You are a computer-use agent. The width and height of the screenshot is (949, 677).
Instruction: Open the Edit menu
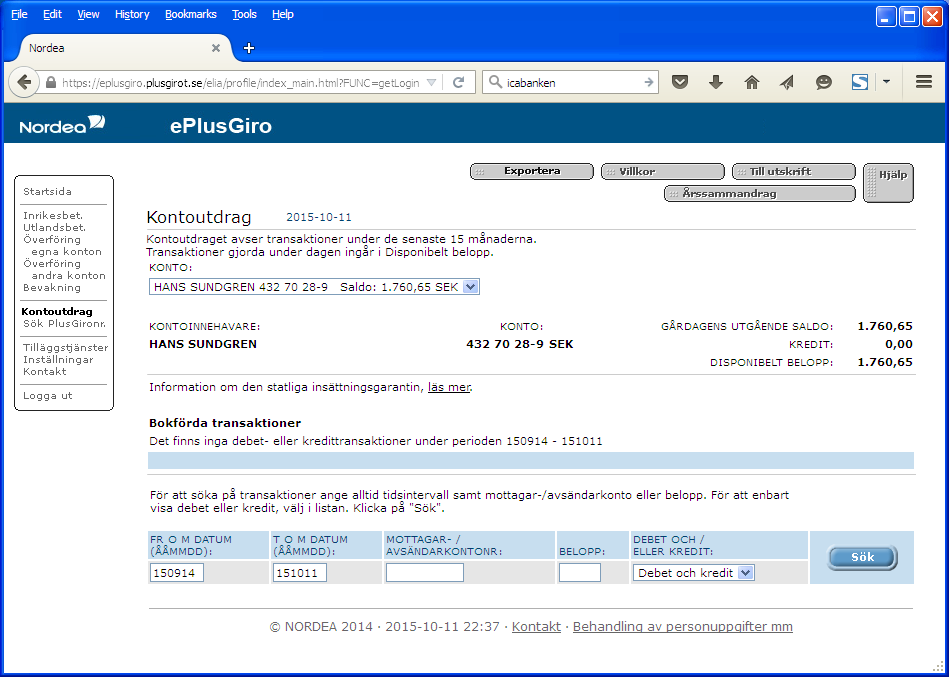(x=52, y=14)
